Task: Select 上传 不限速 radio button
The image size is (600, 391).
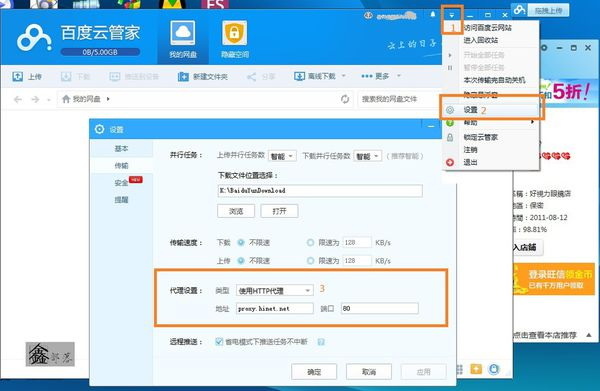Action: pyautogui.click(x=241, y=261)
